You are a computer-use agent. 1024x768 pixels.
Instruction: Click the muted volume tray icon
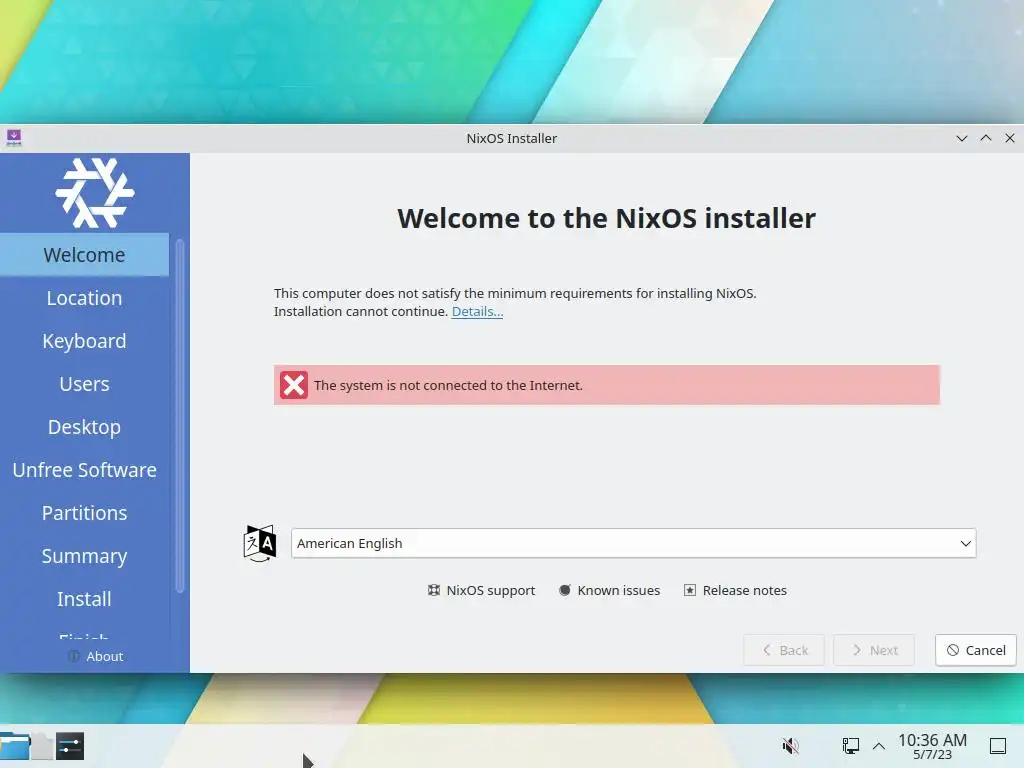[x=791, y=745]
